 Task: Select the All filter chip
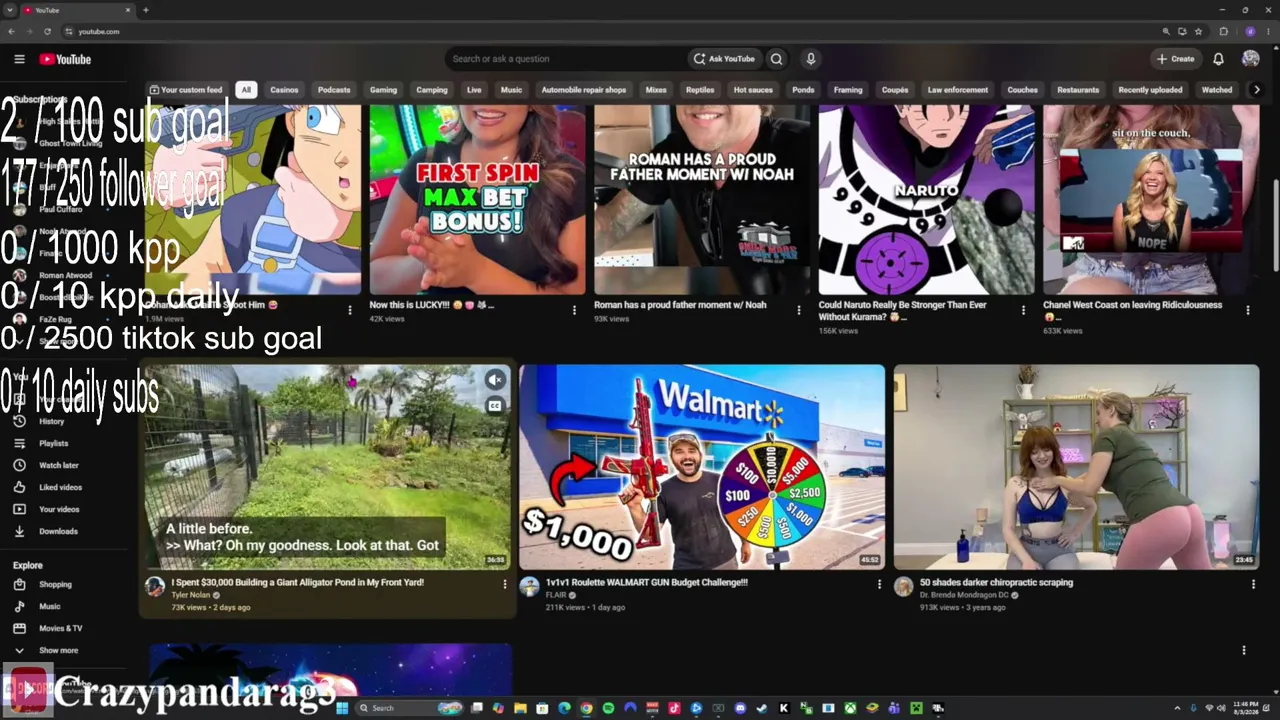point(246,90)
